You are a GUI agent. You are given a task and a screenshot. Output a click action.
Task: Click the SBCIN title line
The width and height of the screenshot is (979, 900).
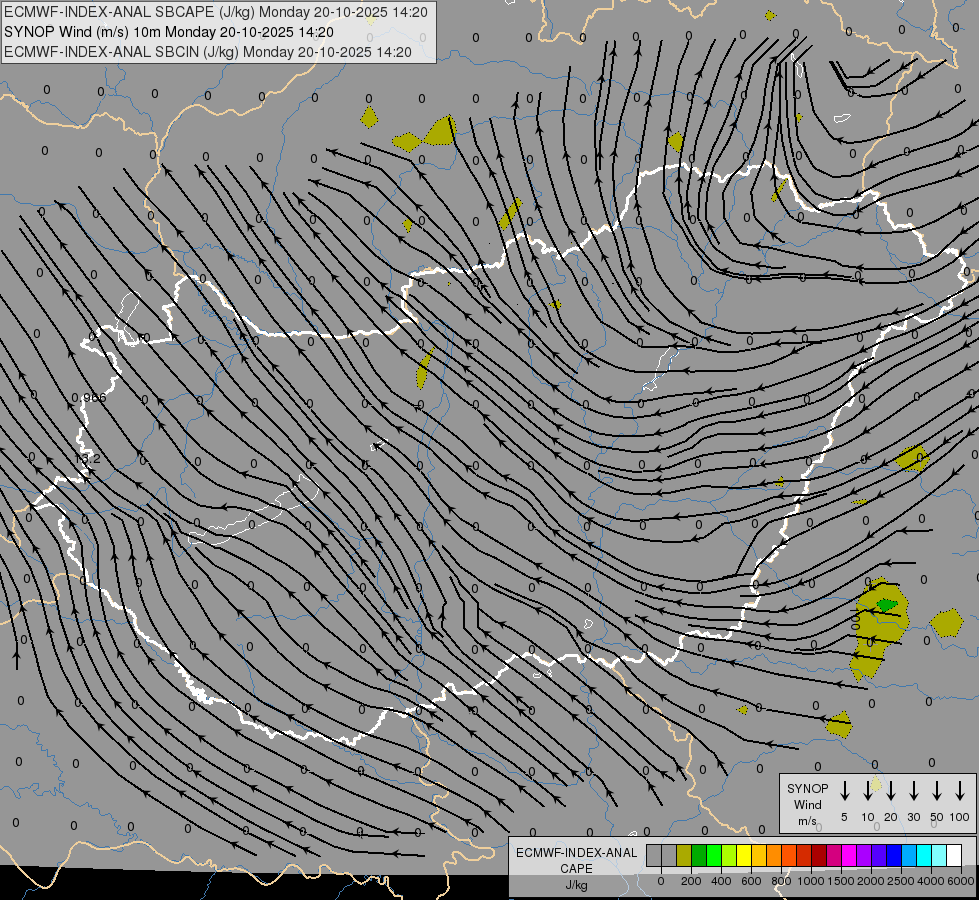208,52
